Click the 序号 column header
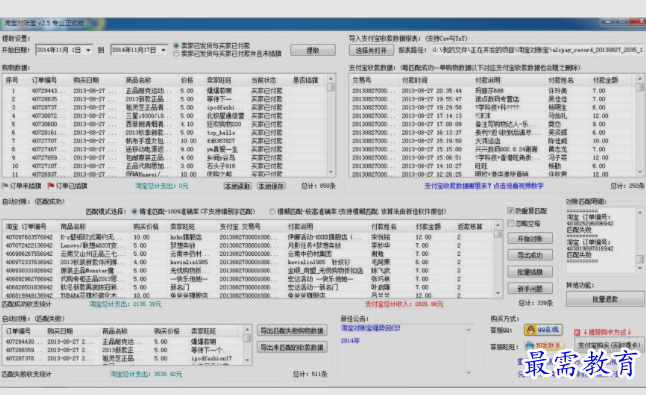This screenshot has width=646, height=395. click(12, 80)
